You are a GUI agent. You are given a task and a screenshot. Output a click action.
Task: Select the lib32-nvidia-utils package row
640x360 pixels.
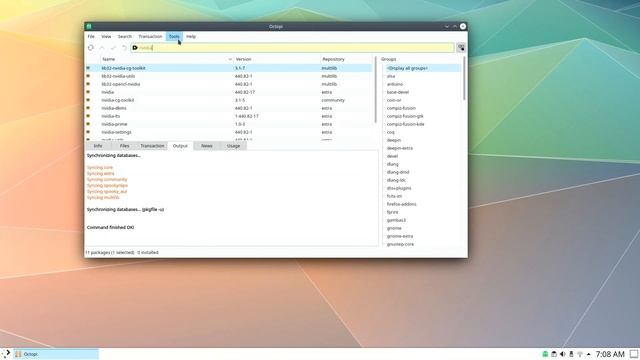[229, 76]
